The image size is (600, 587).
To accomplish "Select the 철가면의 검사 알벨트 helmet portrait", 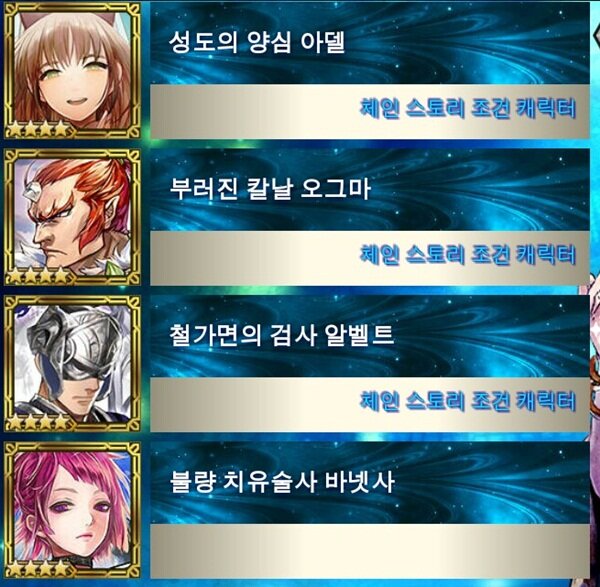I will [x=72, y=364].
